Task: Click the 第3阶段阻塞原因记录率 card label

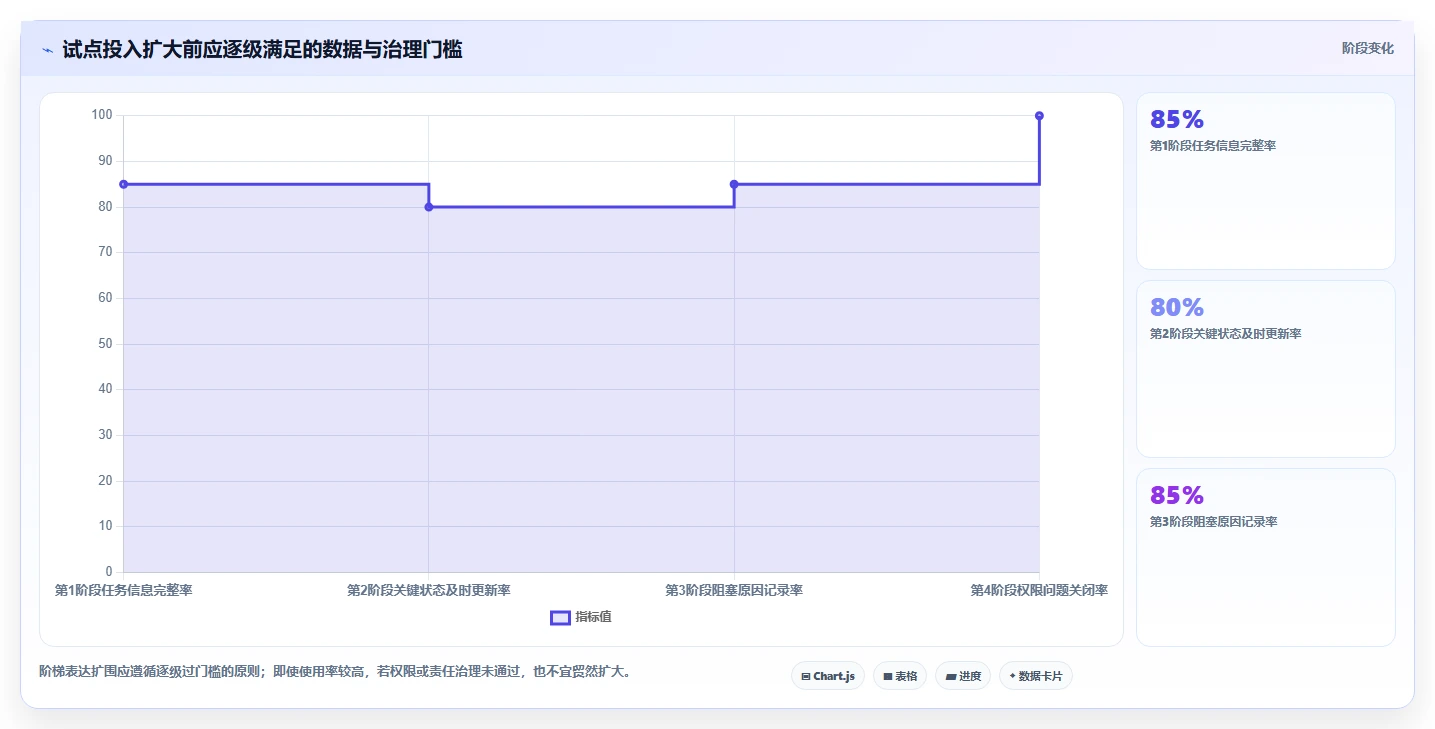Action: coord(1213,522)
